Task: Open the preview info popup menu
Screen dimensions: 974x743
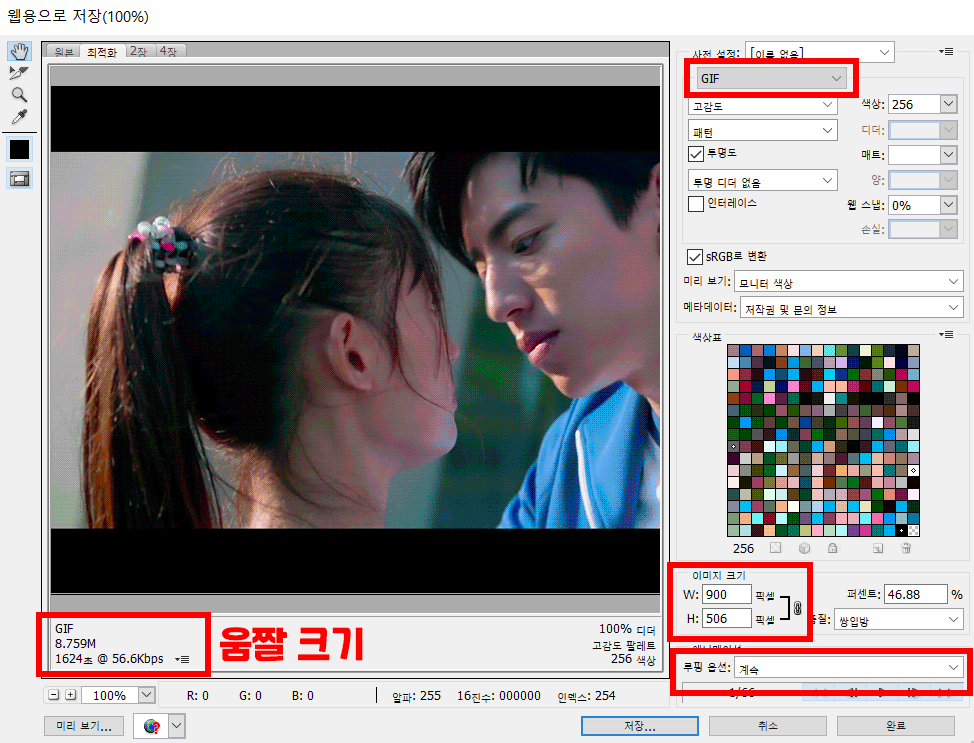Action: (x=182, y=659)
